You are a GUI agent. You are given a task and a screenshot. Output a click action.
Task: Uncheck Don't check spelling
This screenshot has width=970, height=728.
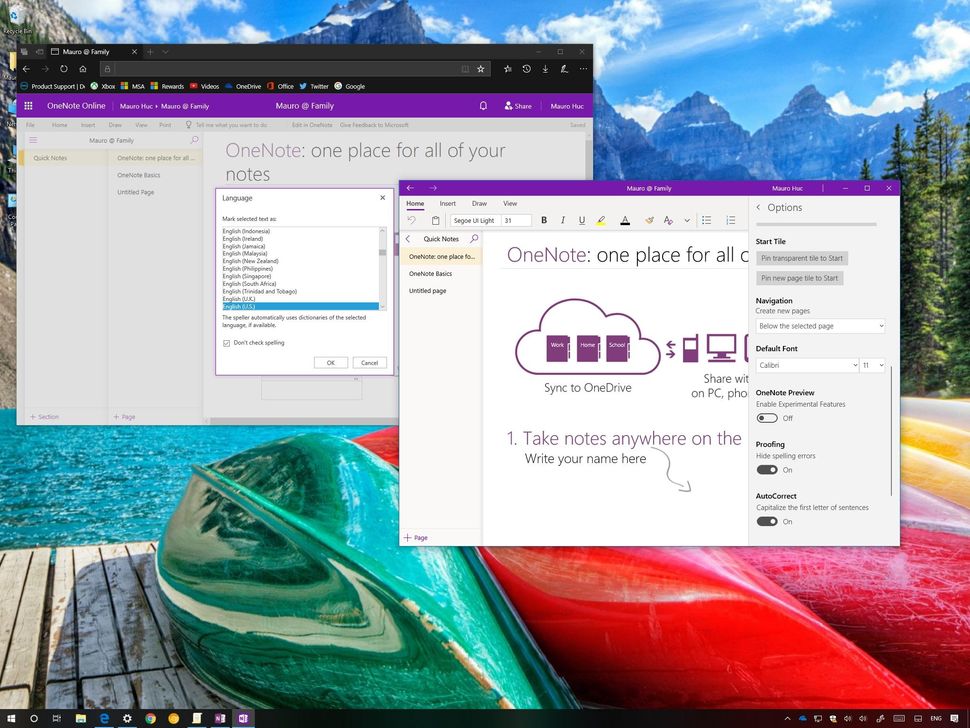point(226,343)
